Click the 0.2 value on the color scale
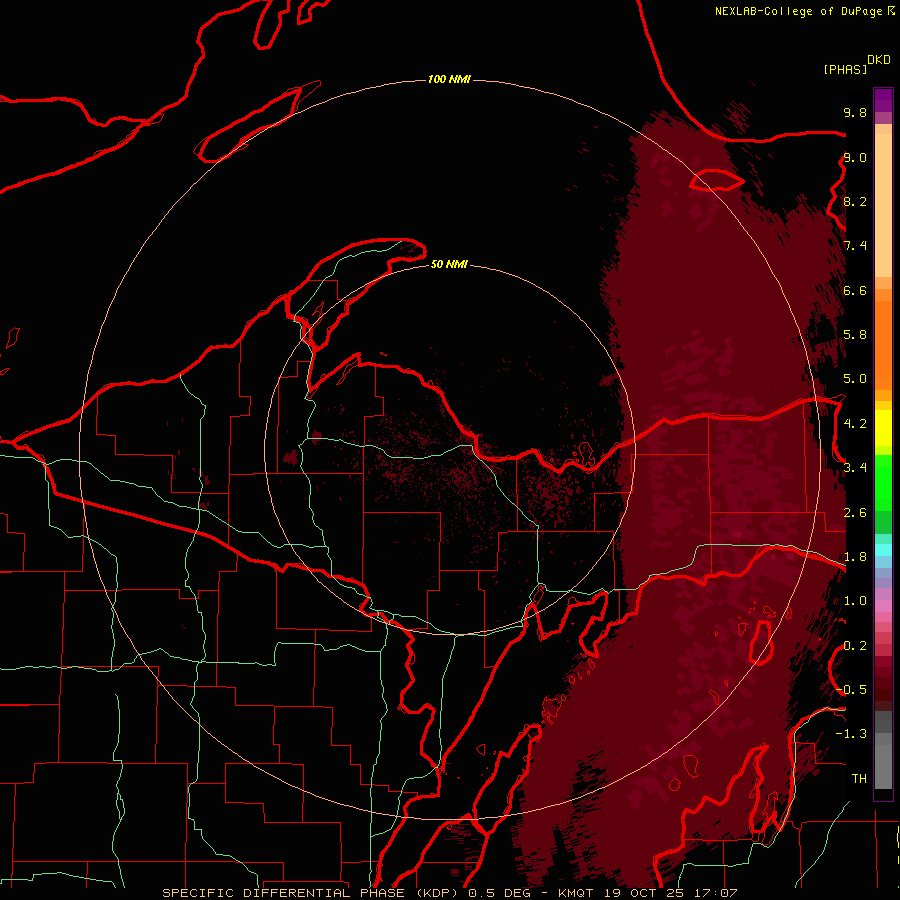This screenshot has width=900, height=900. [x=855, y=646]
